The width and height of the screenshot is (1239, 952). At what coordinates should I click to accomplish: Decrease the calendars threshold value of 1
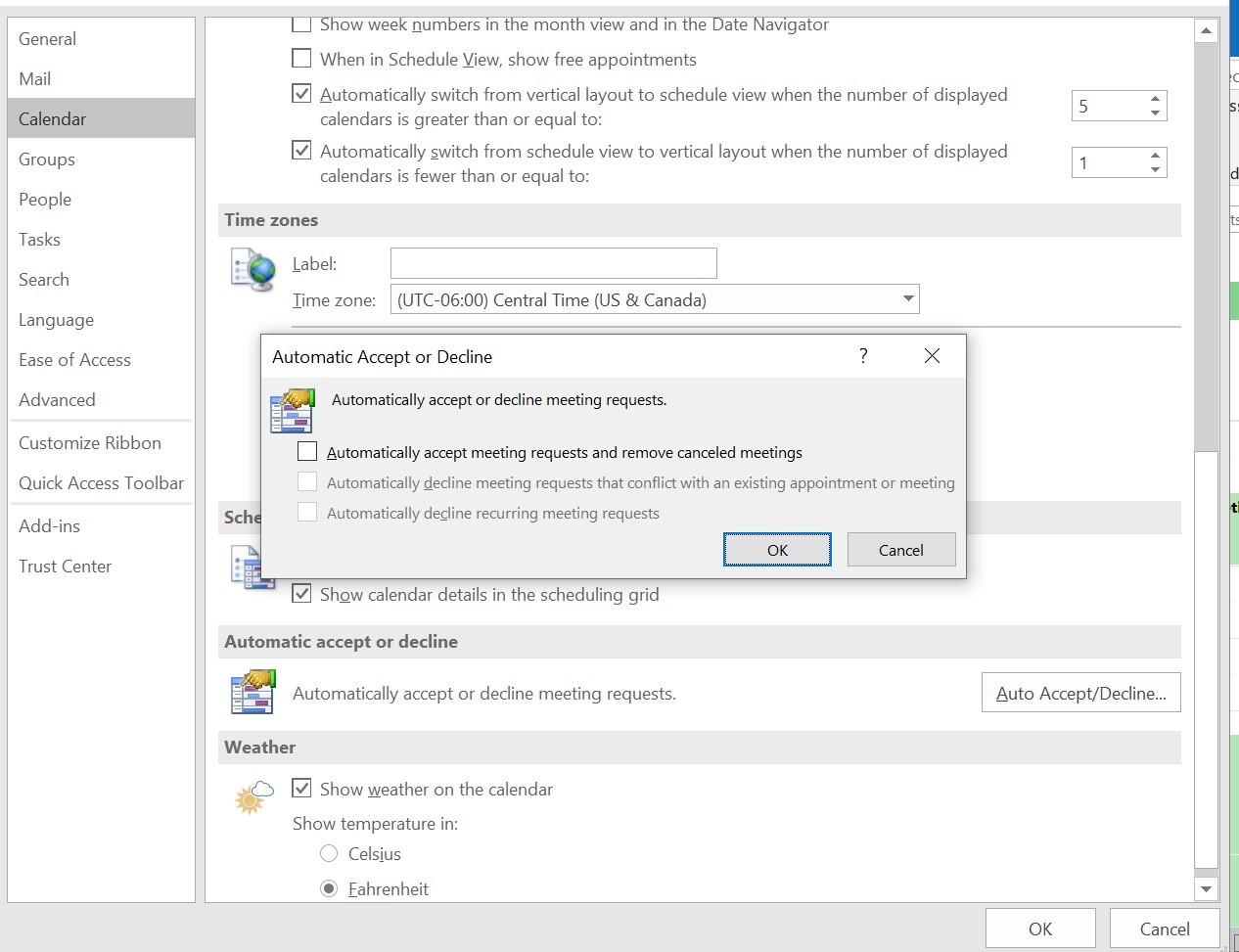point(1156,169)
